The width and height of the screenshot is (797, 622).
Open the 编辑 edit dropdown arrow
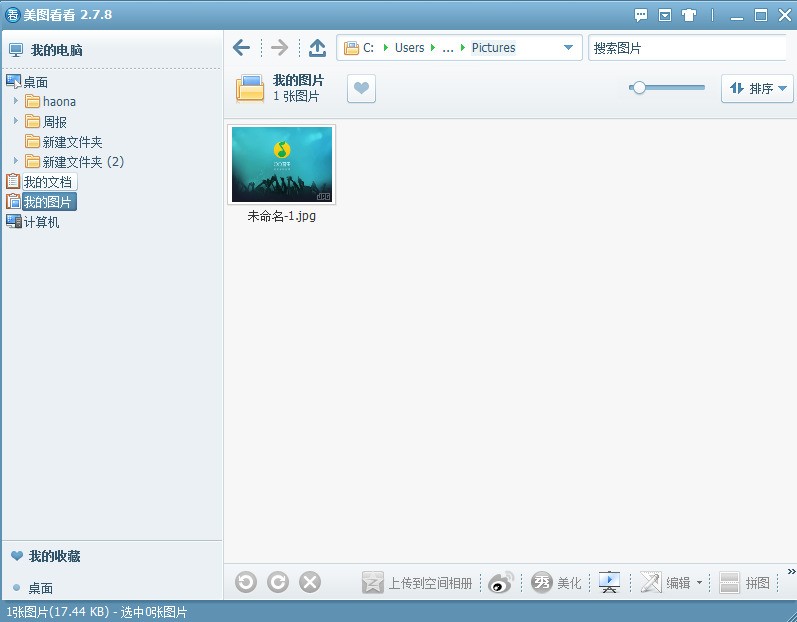tap(699, 583)
